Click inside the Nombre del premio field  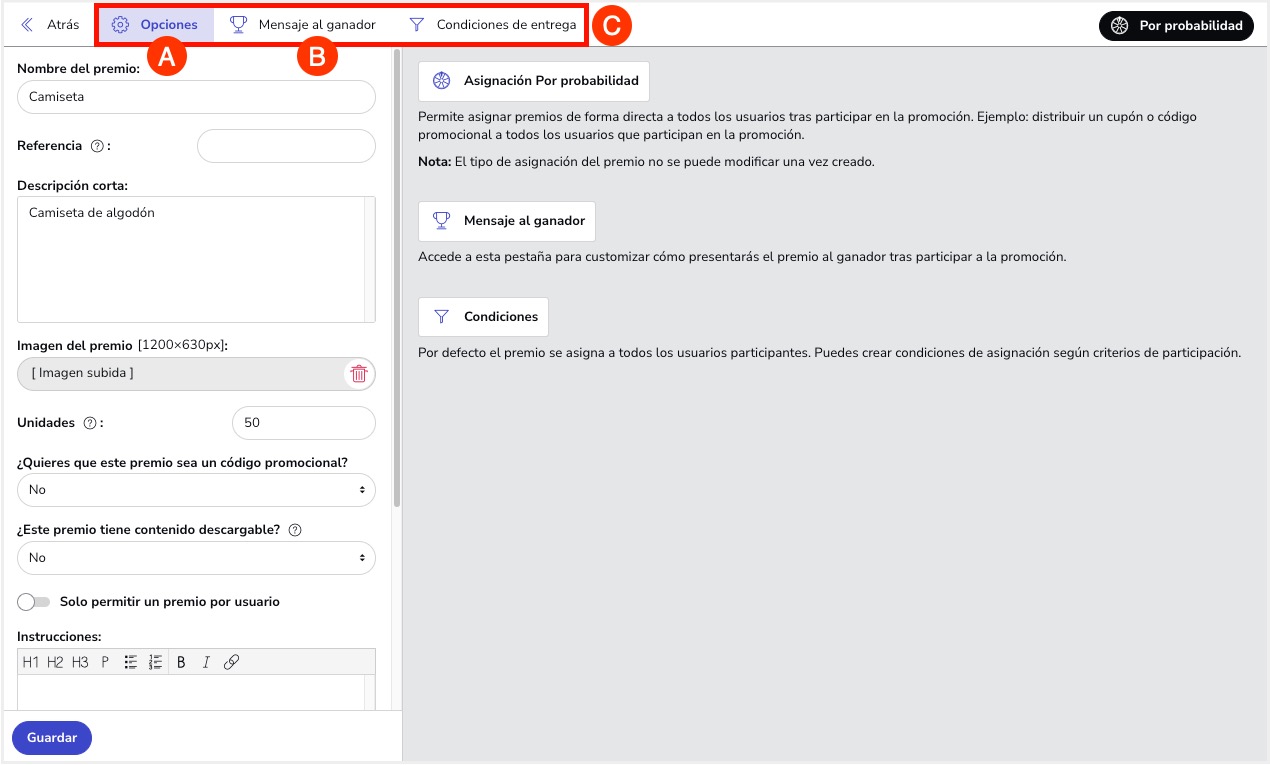[x=196, y=97]
